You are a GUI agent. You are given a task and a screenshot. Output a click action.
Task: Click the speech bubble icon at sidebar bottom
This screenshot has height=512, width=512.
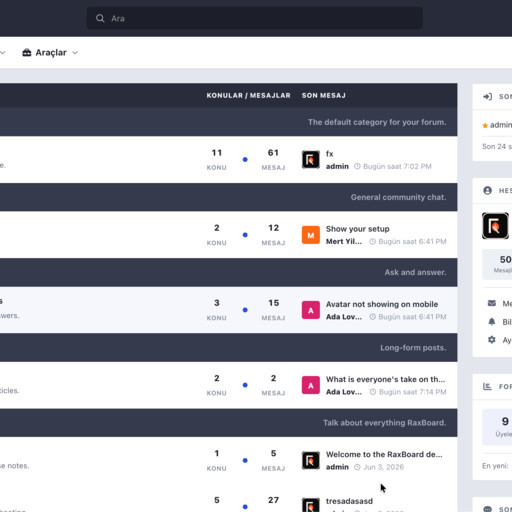pyautogui.click(x=487, y=509)
